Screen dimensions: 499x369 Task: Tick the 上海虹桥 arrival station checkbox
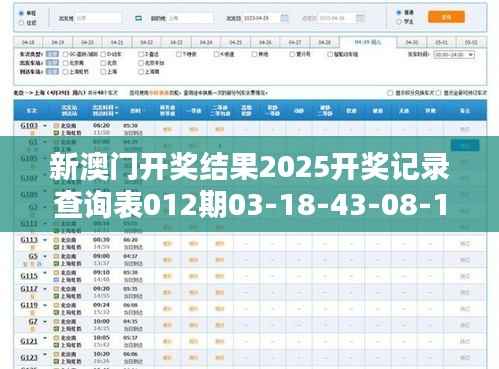(x=65, y=72)
